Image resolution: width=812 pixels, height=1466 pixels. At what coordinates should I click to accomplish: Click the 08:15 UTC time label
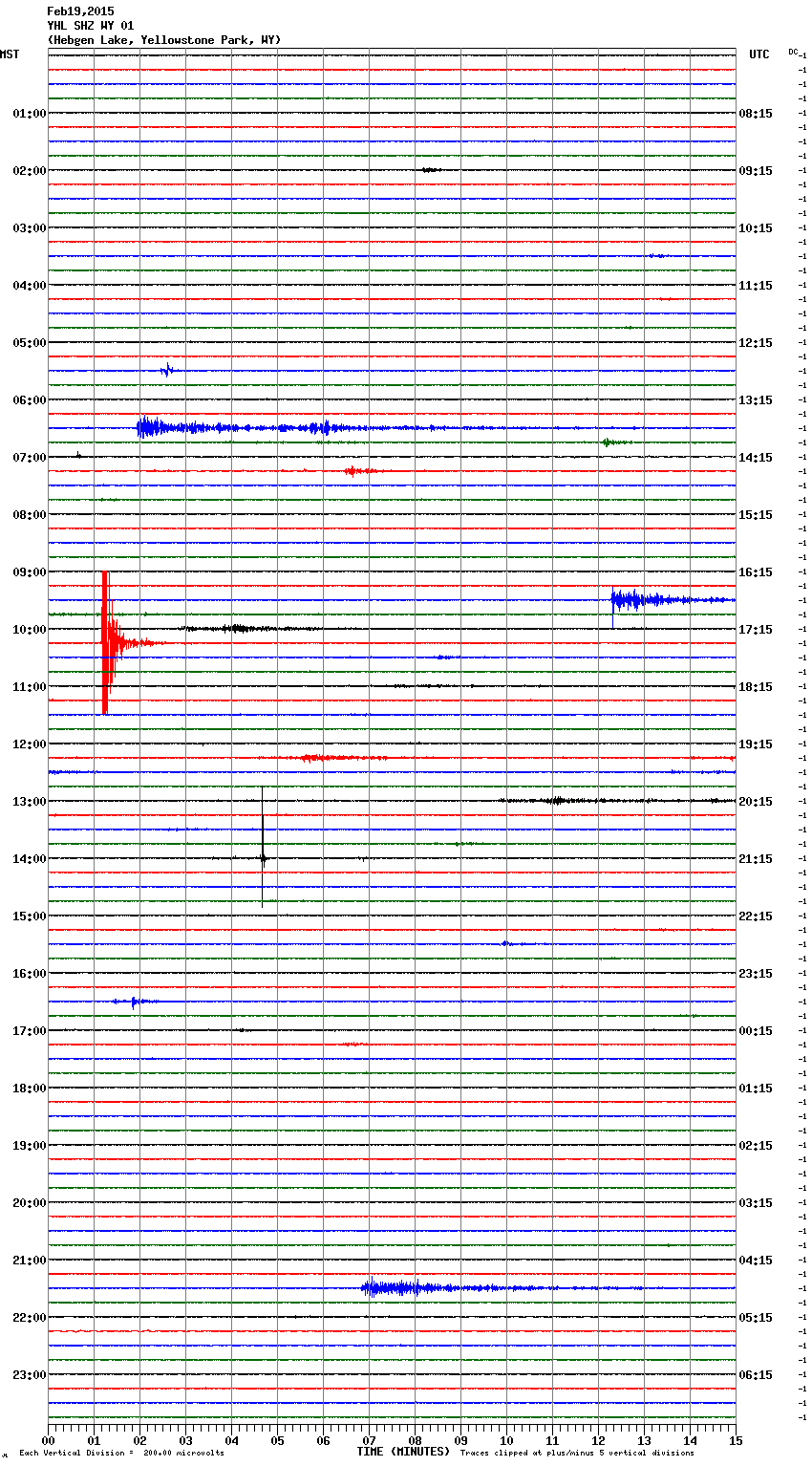[x=756, y=114]
